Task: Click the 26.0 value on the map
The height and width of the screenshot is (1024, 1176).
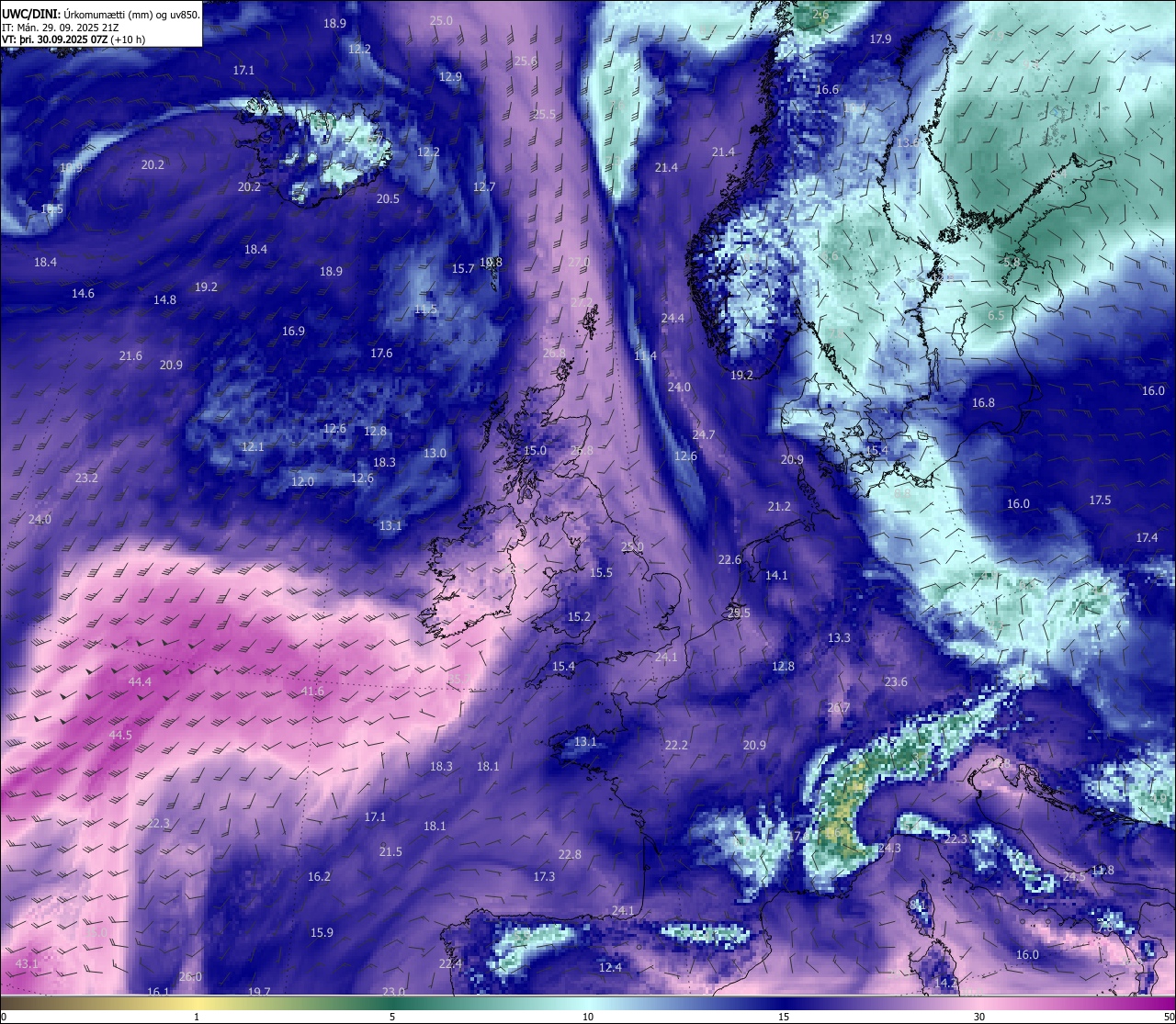Action: (x=190, y=976)
